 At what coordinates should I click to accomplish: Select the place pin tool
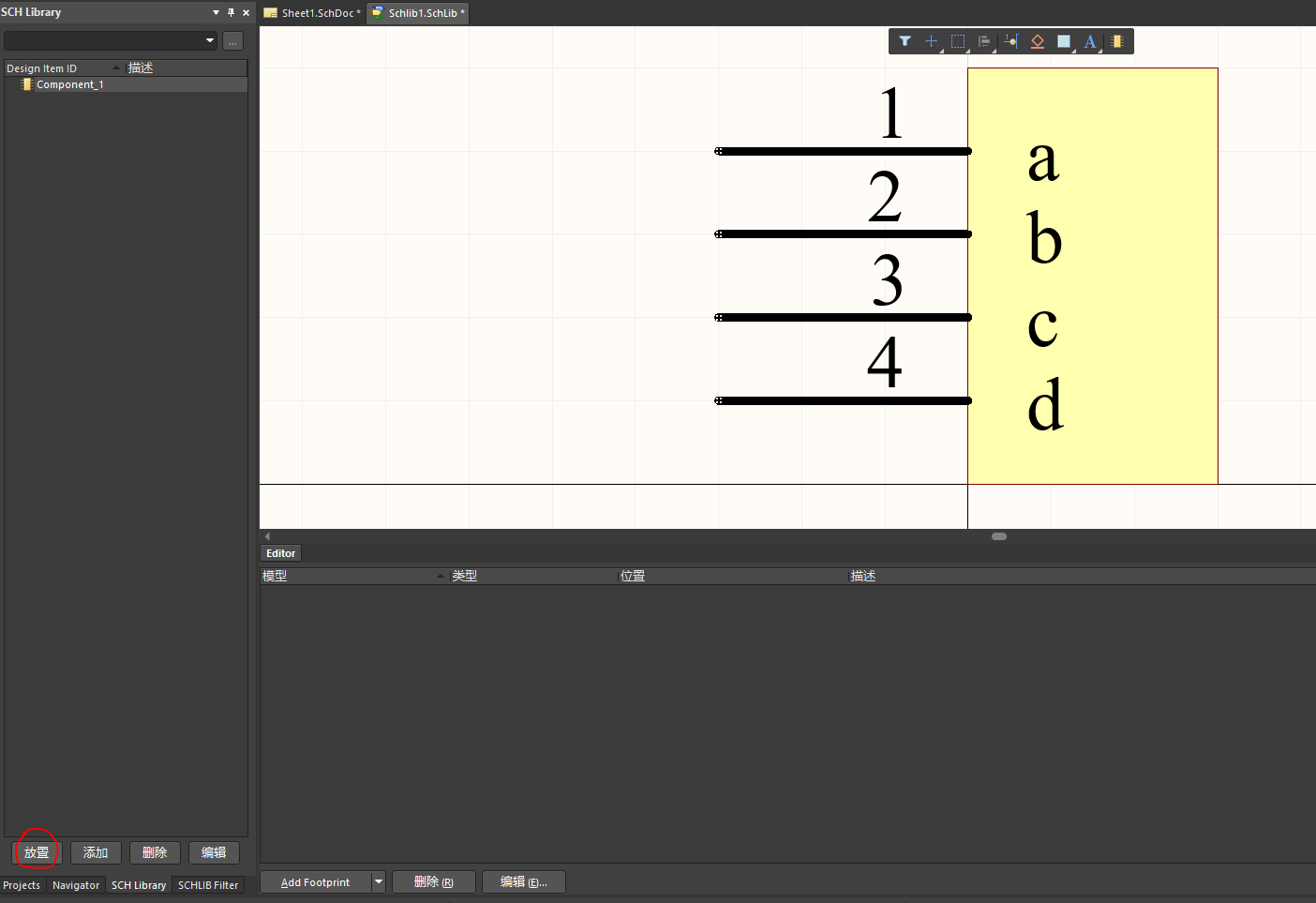1010,41
